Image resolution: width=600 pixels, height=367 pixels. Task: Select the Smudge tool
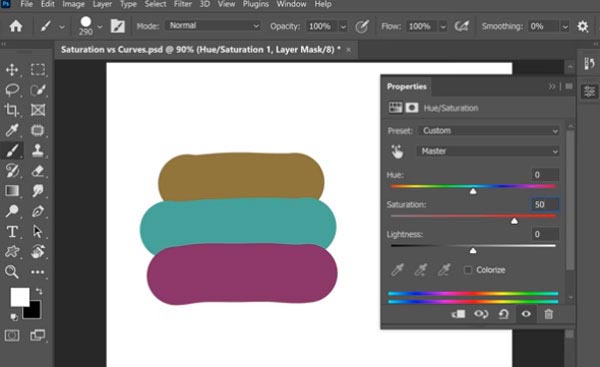coord(38,191)
